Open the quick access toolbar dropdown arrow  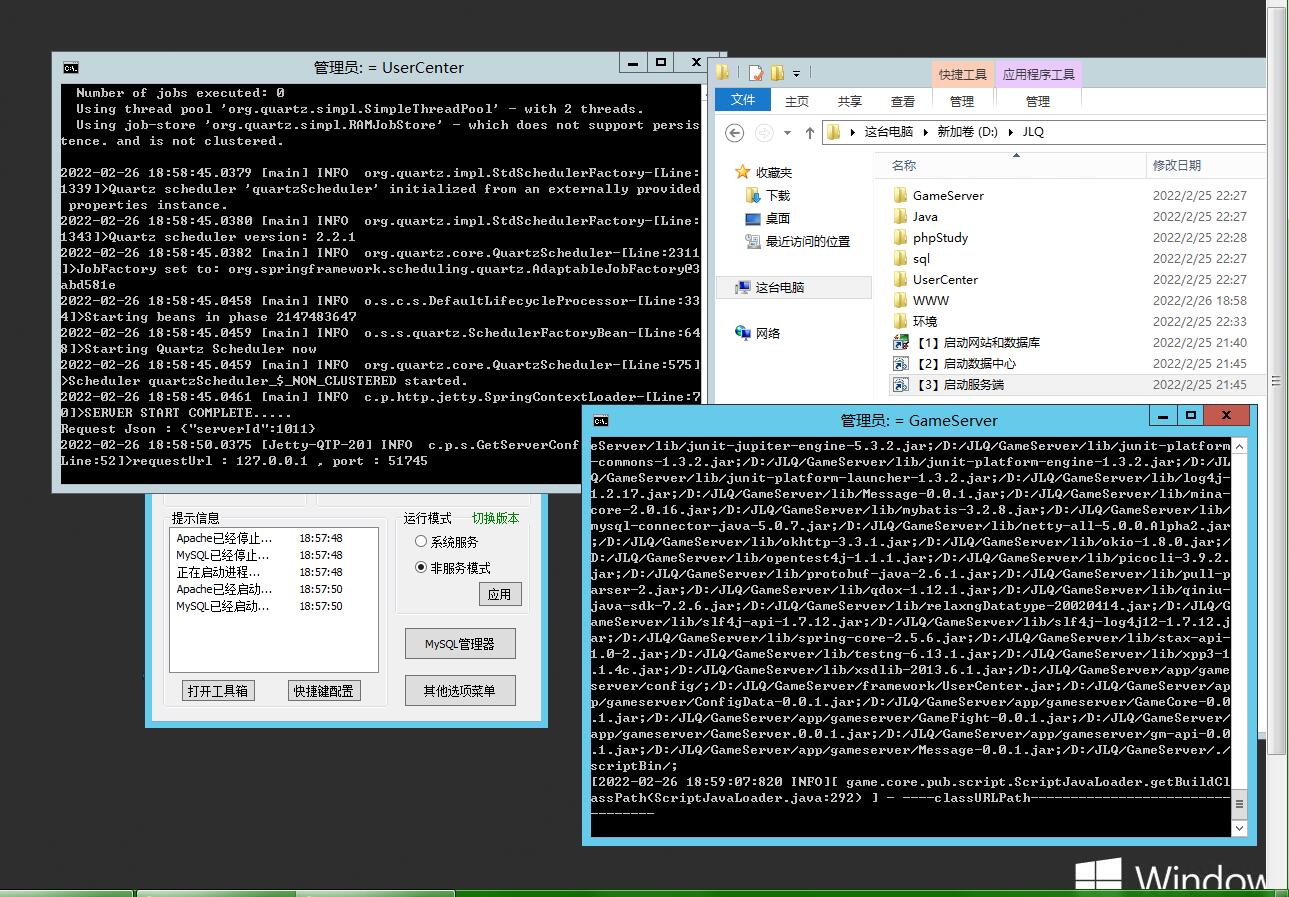797,73
